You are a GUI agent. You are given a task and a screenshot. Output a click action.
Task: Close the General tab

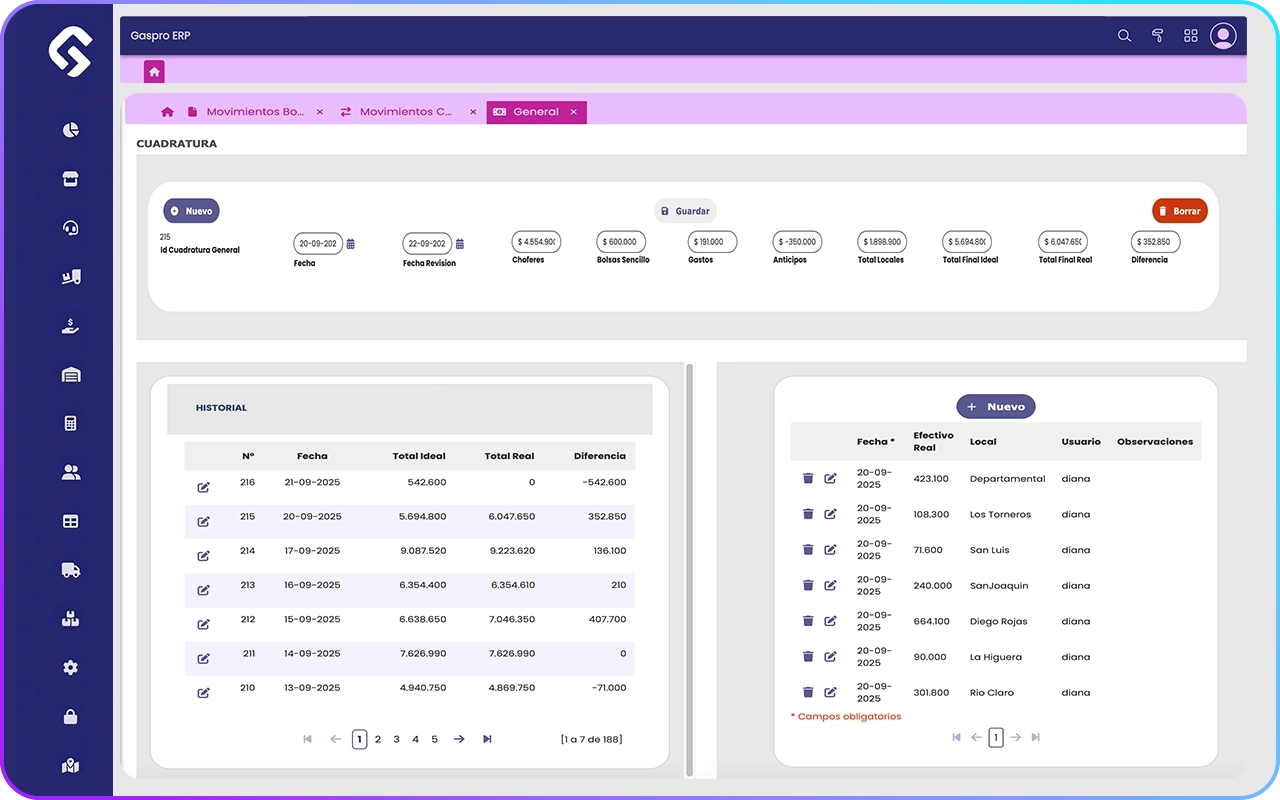click(x=574, y=112)
